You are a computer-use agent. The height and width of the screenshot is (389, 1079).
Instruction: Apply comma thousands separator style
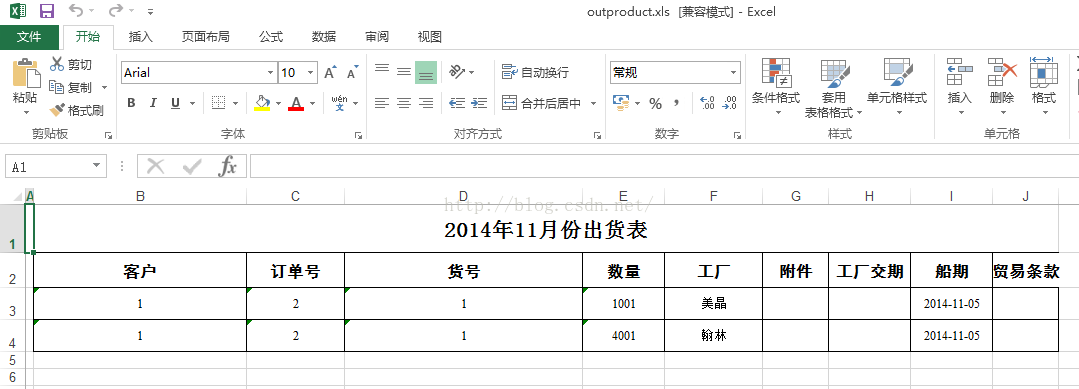pyautogui.click(x=677, y=103)
